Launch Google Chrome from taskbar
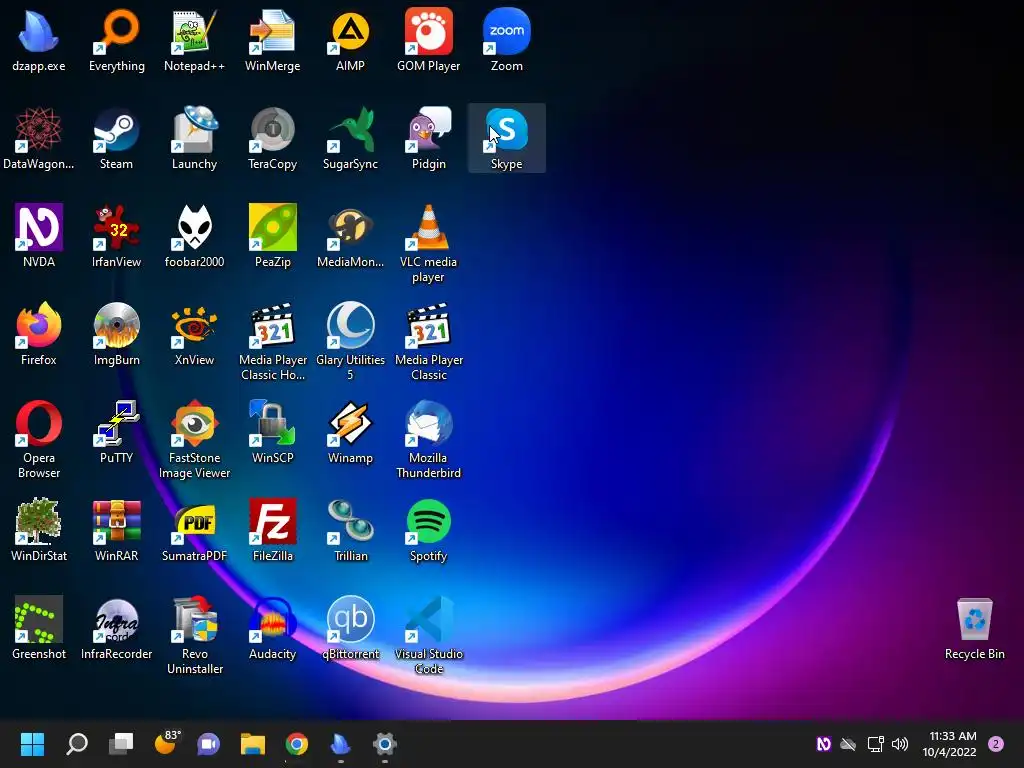1024x768 pixels. 296,744
